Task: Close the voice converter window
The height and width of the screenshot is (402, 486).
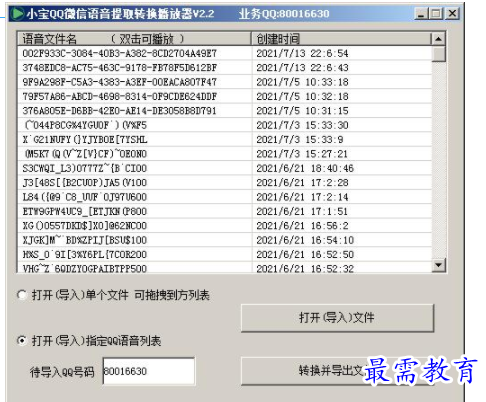Action: pos(452,14)
